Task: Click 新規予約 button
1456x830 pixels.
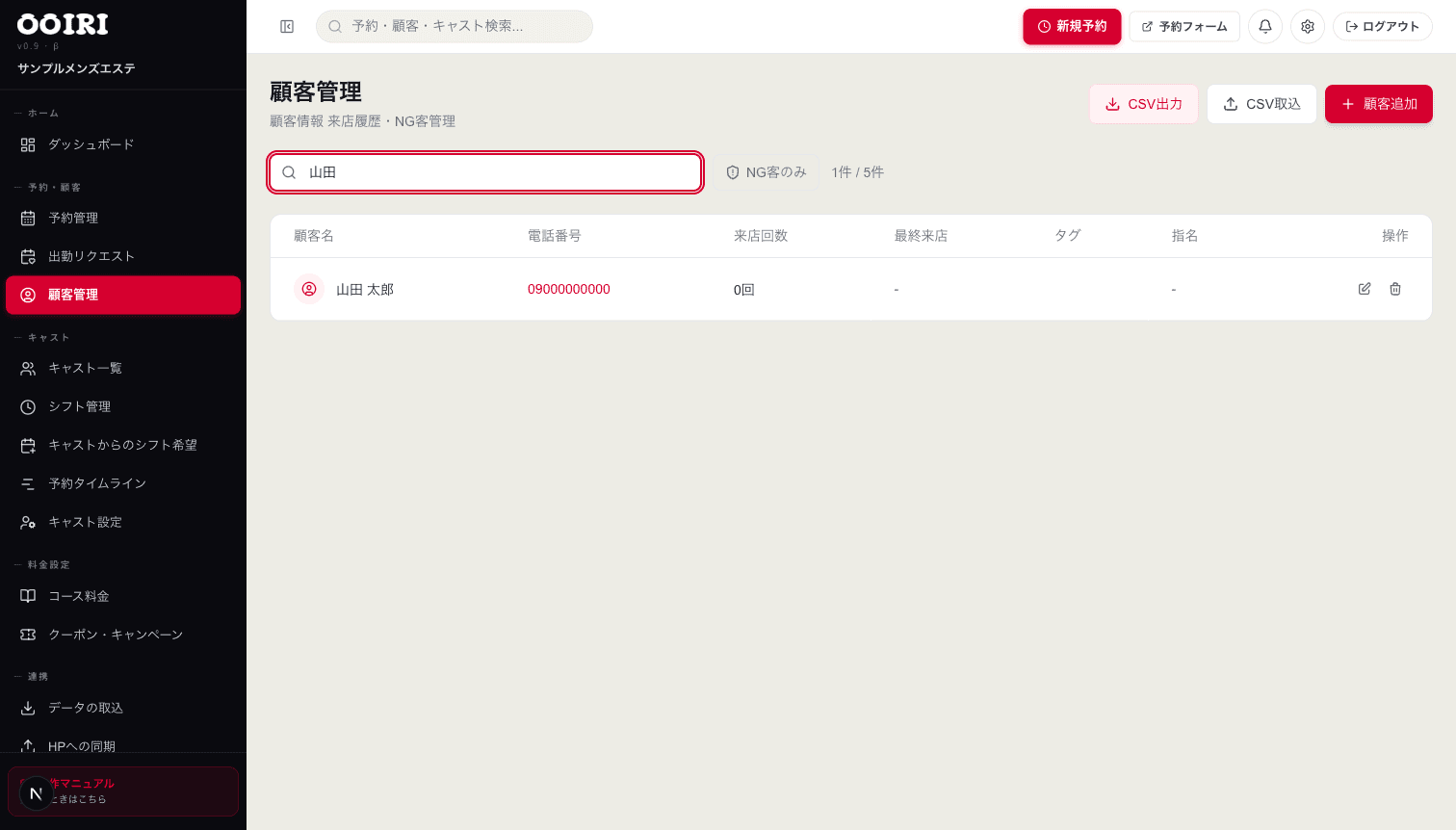Action: [x=1072, y=27]
